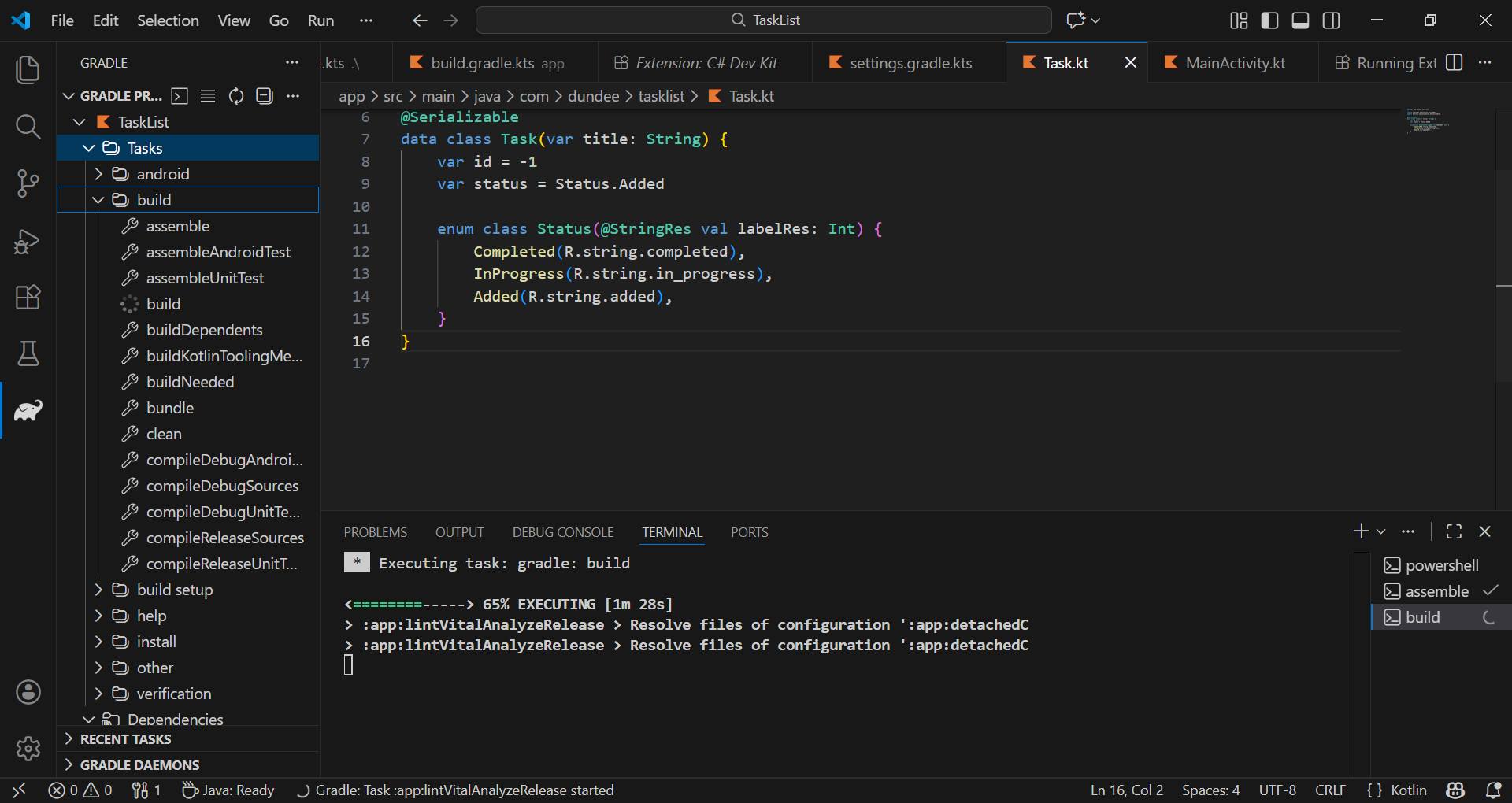Close the Task.kt editor tab
The width and height of the screenshot is (1512, 803).
pyautogui.click(x=1130, y=63)
